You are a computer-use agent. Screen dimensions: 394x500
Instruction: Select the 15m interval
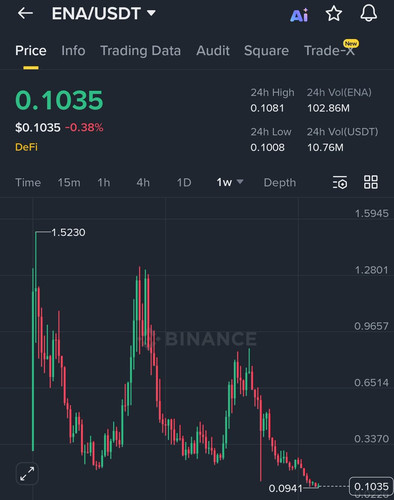(69, 183)
